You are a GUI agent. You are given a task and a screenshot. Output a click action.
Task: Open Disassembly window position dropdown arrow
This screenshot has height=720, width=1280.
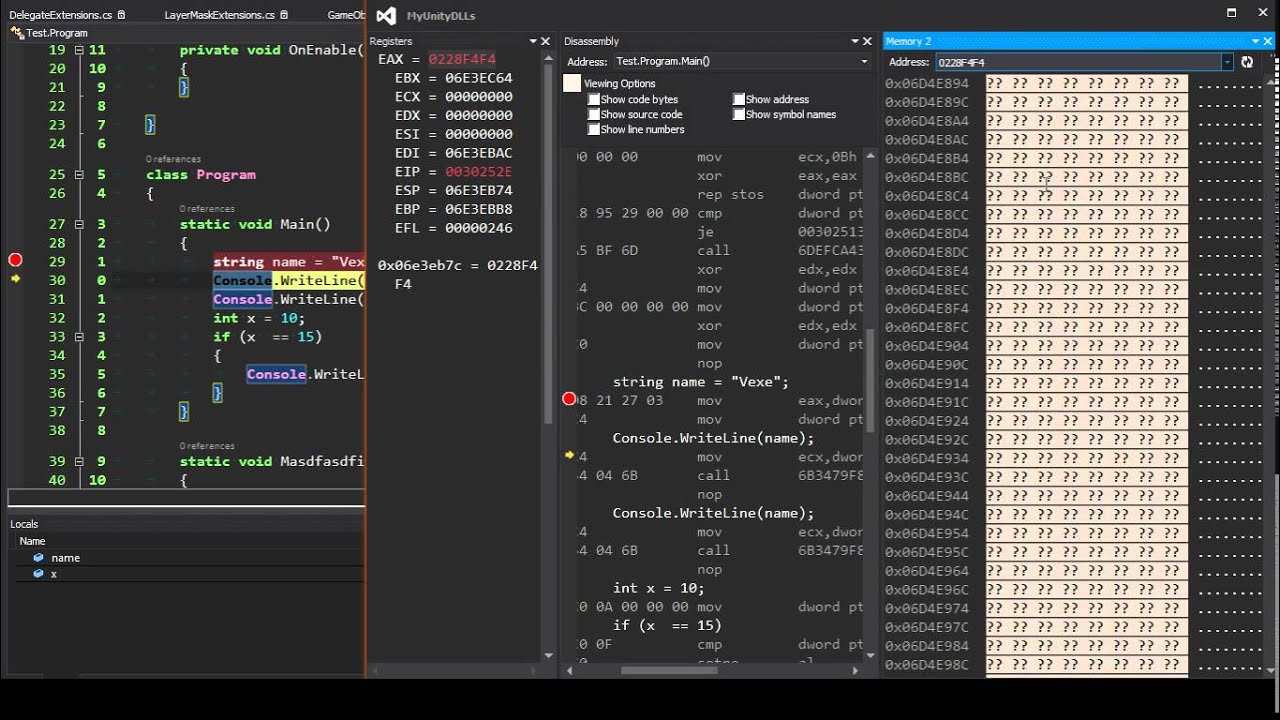click(x=855, y=41)
